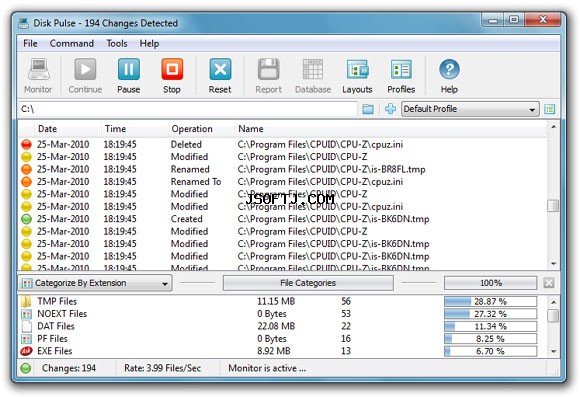The height and width of the screenshot is (397, 580).
Task: Click the Pause monitoring toolbar icon
Action: (x=129, y=70)
